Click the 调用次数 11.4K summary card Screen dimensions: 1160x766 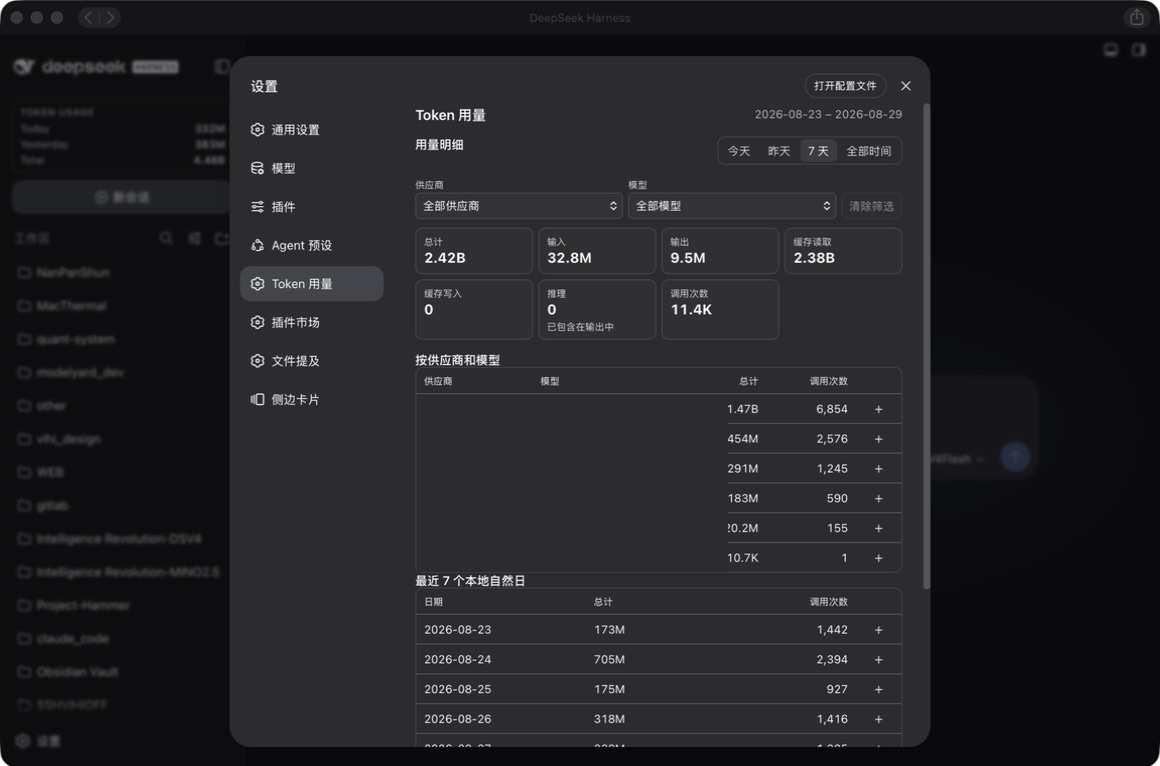[x=720, y=309]
